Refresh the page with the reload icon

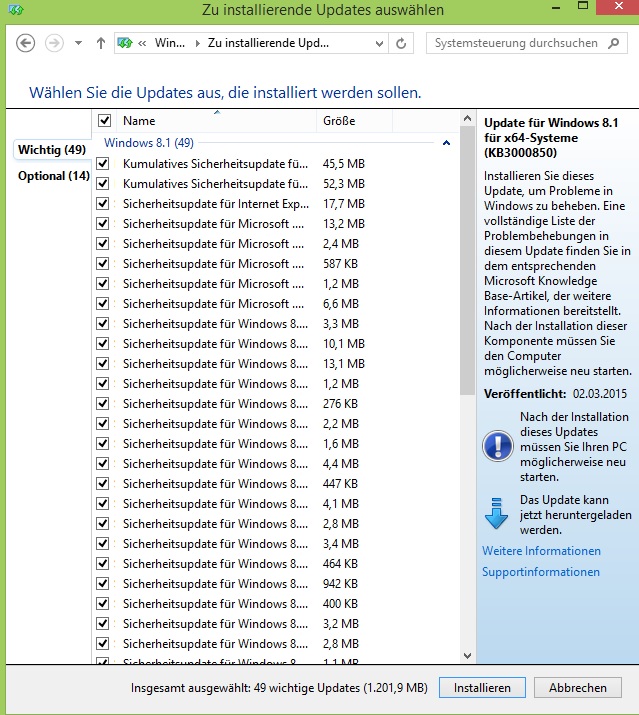401,44
